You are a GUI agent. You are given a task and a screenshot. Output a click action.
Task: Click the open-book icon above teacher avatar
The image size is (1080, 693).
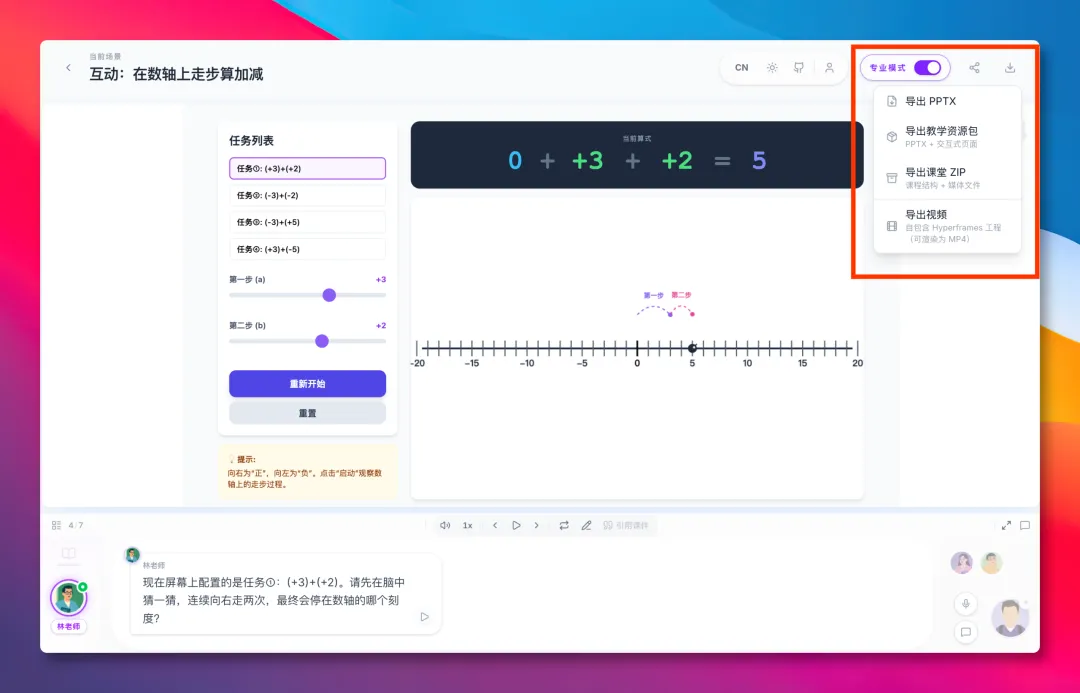pos(69,553)
